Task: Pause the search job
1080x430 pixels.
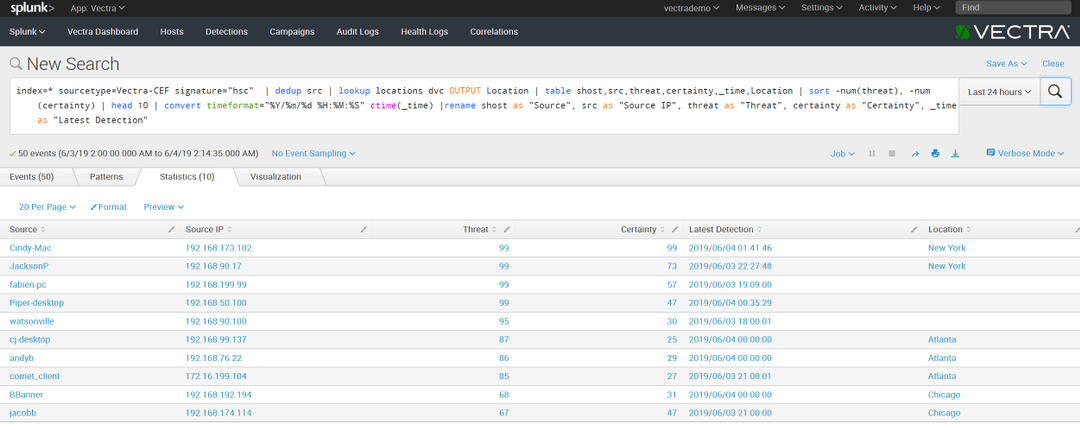Action: (872, 154)
